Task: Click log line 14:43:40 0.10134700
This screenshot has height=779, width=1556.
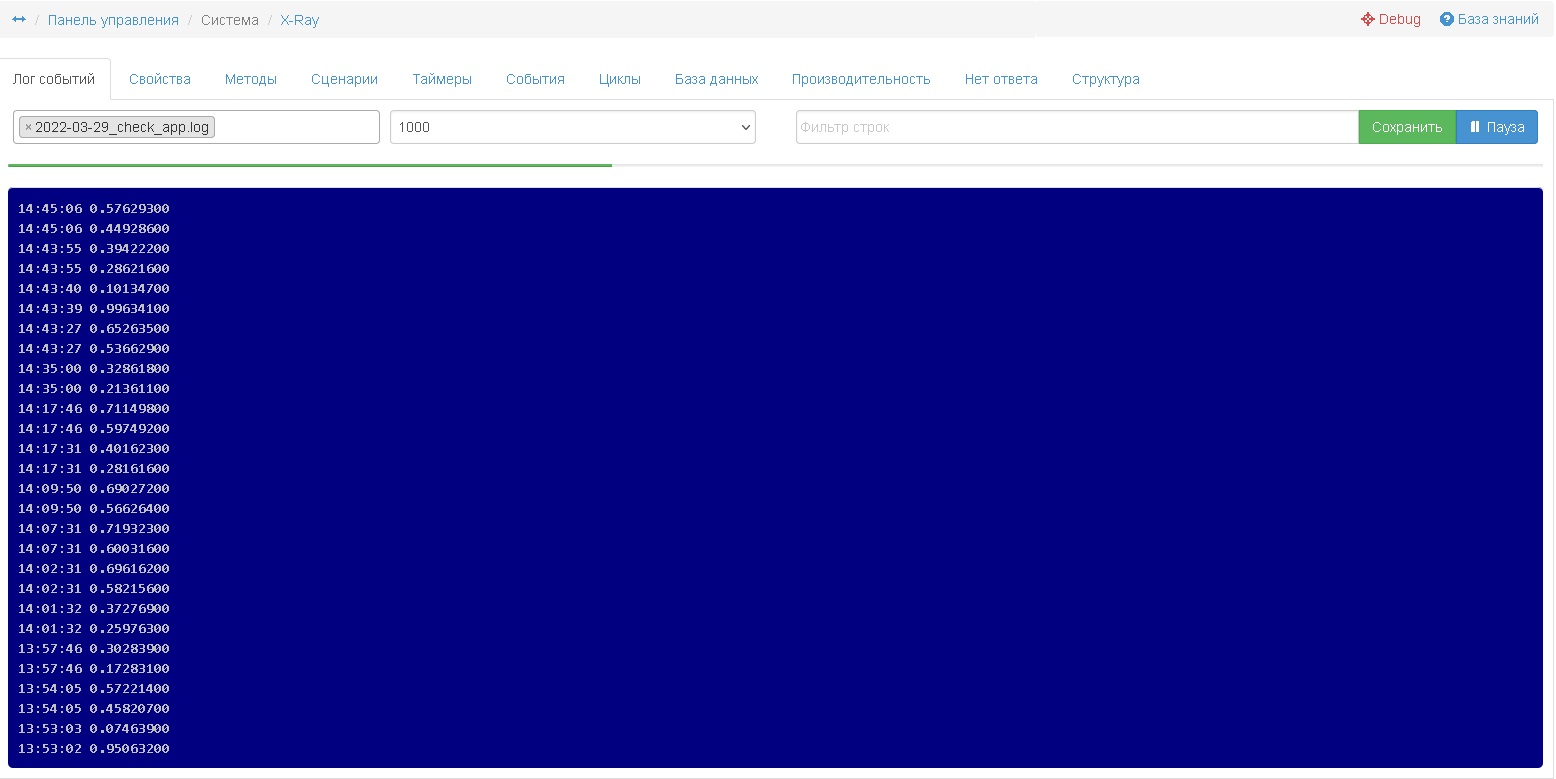Action: [x=94, y=289]
